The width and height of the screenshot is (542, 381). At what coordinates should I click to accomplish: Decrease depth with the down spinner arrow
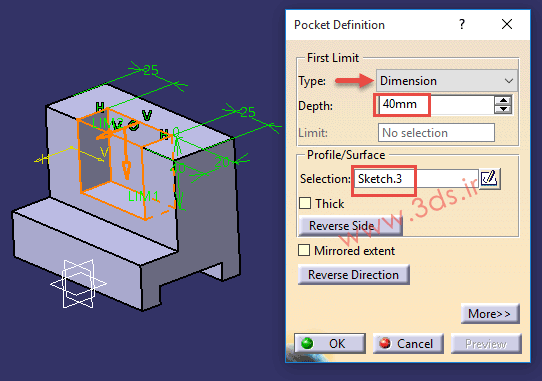(x=503, y=109)
